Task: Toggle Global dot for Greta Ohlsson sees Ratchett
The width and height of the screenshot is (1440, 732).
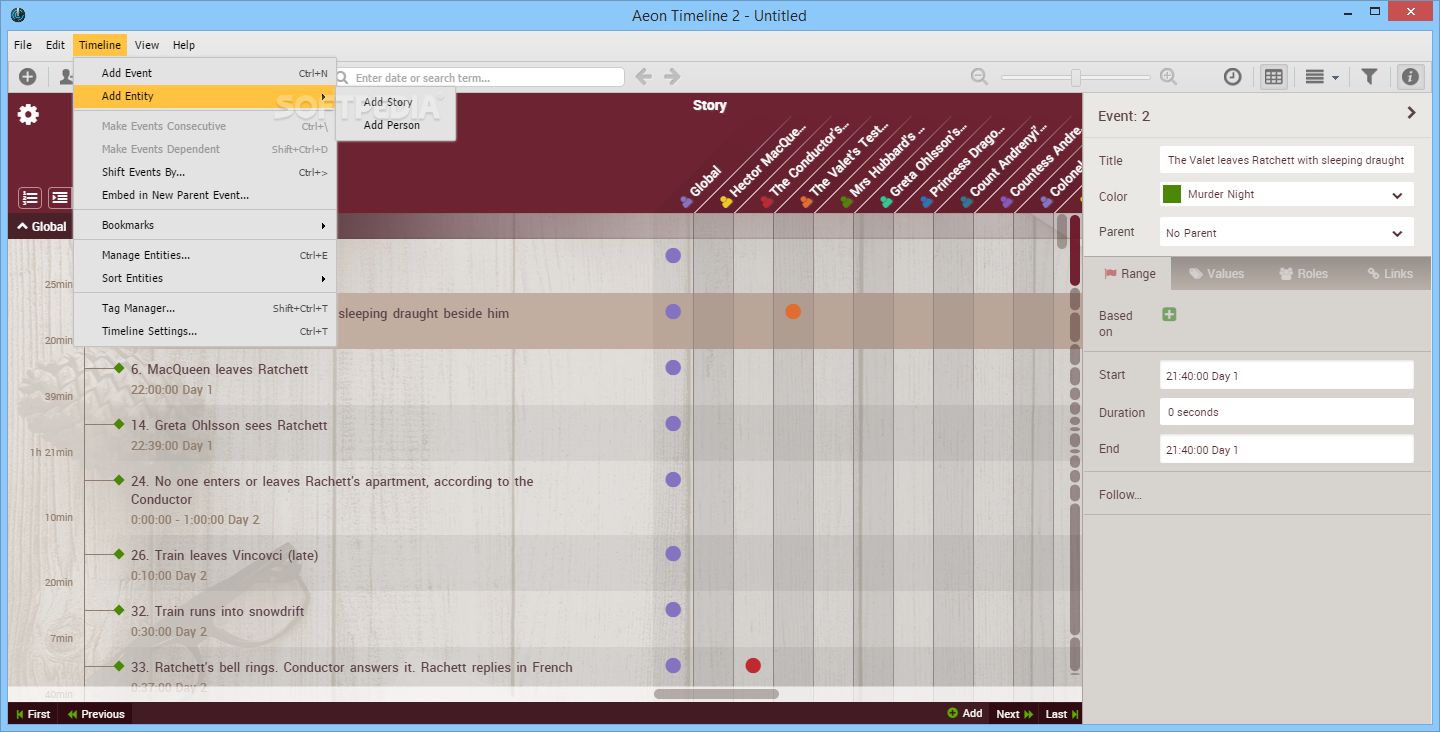Action: (673, 423)
